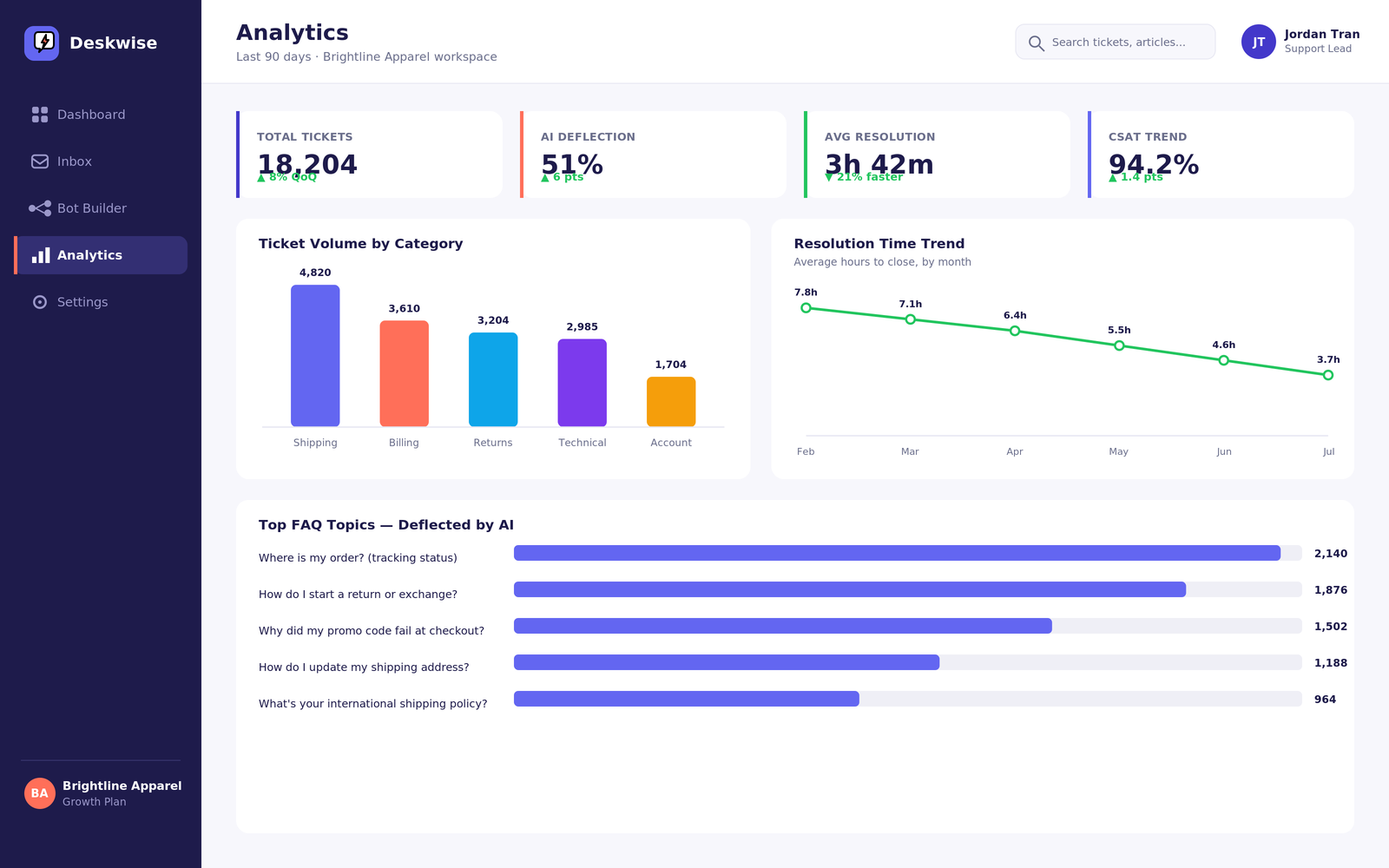Select the AI Deflection card

653,155
